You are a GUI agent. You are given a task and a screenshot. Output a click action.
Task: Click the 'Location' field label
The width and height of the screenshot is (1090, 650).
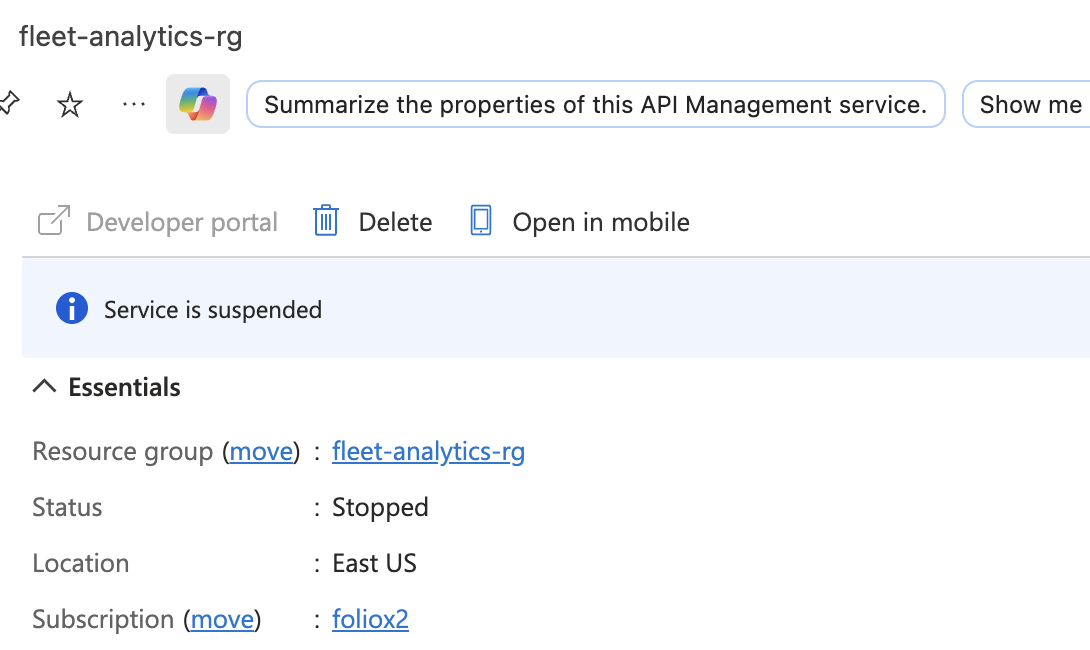(x=81, y=563)
